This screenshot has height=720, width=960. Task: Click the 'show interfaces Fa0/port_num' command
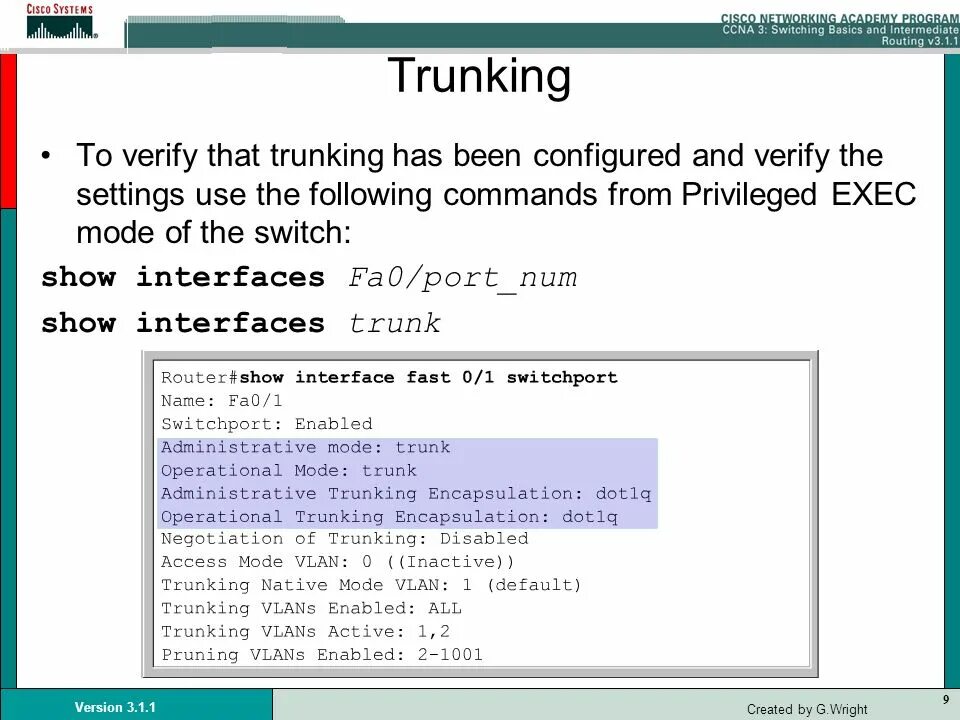click(309, 278)
